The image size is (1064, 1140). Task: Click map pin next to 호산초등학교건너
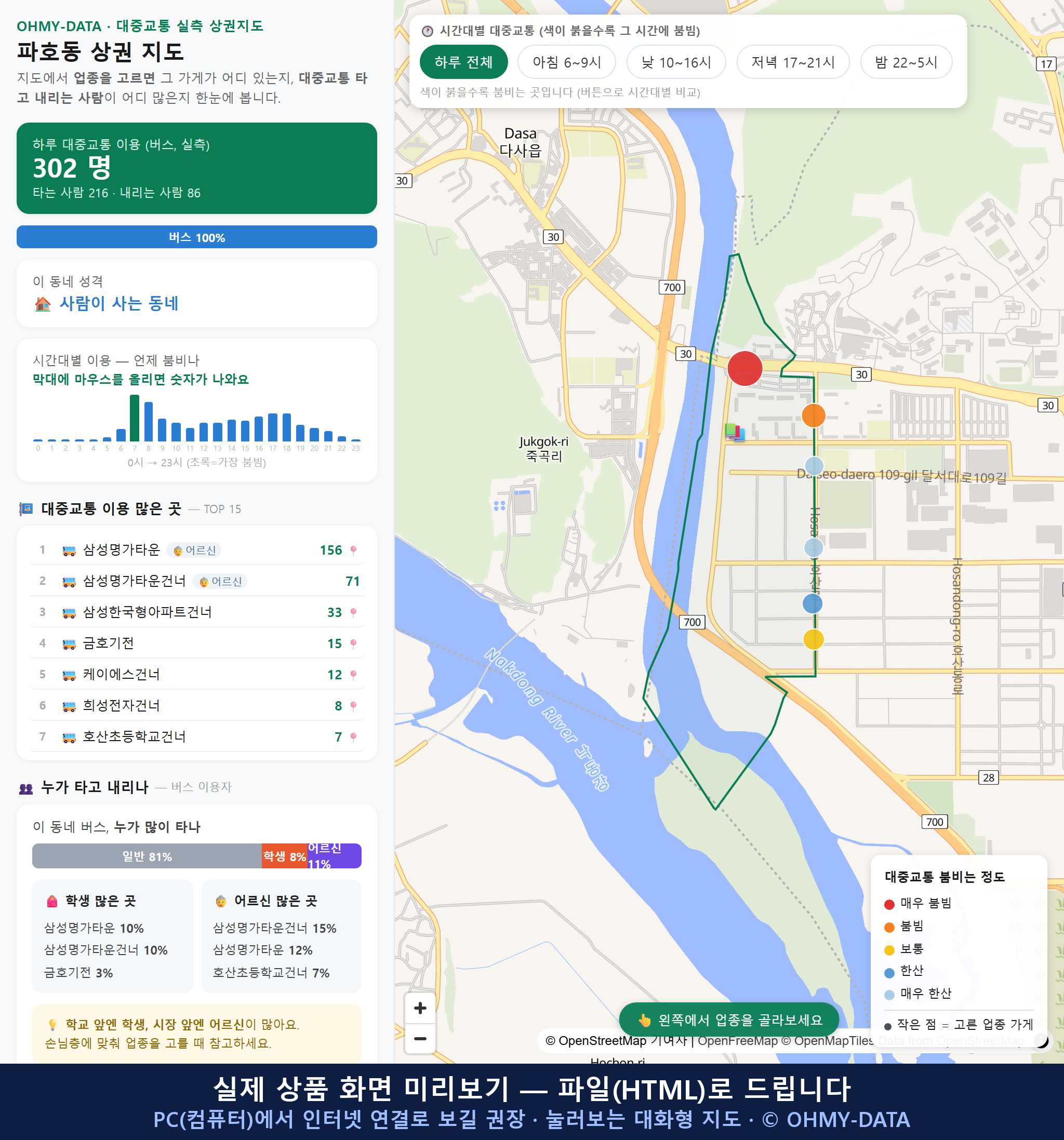point(353,737)
